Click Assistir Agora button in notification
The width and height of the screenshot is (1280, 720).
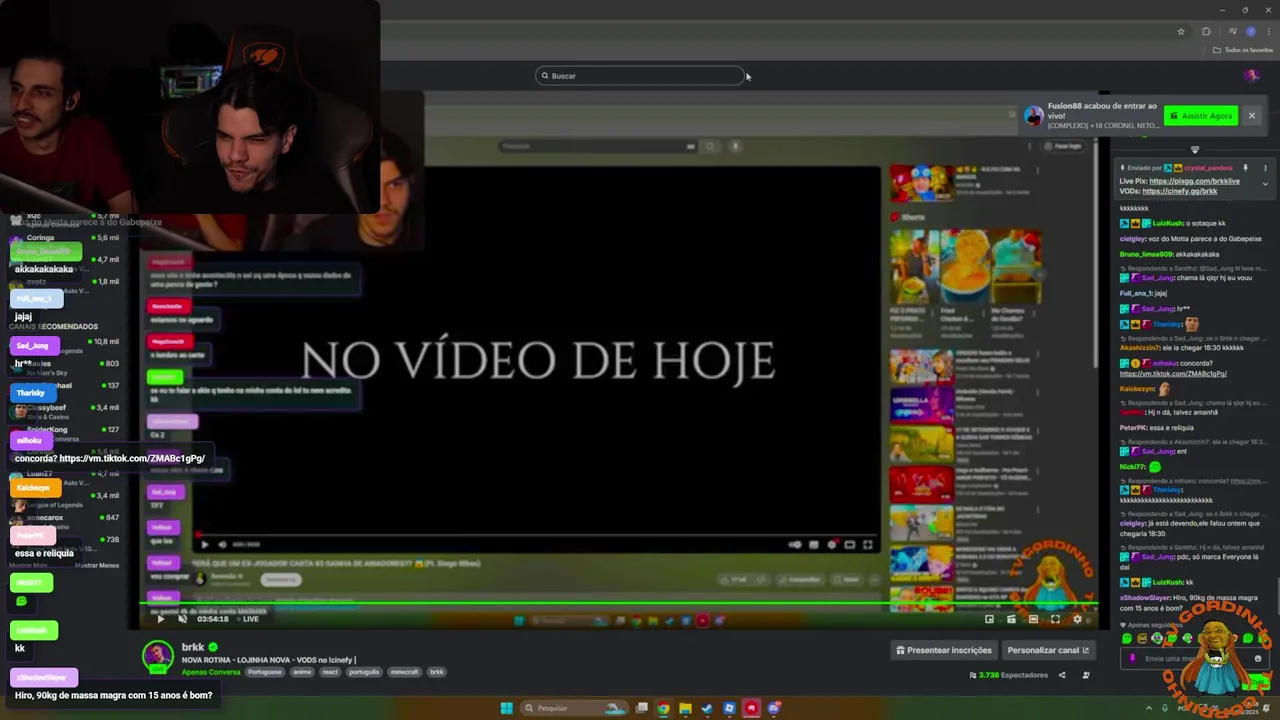point(1201,116)
